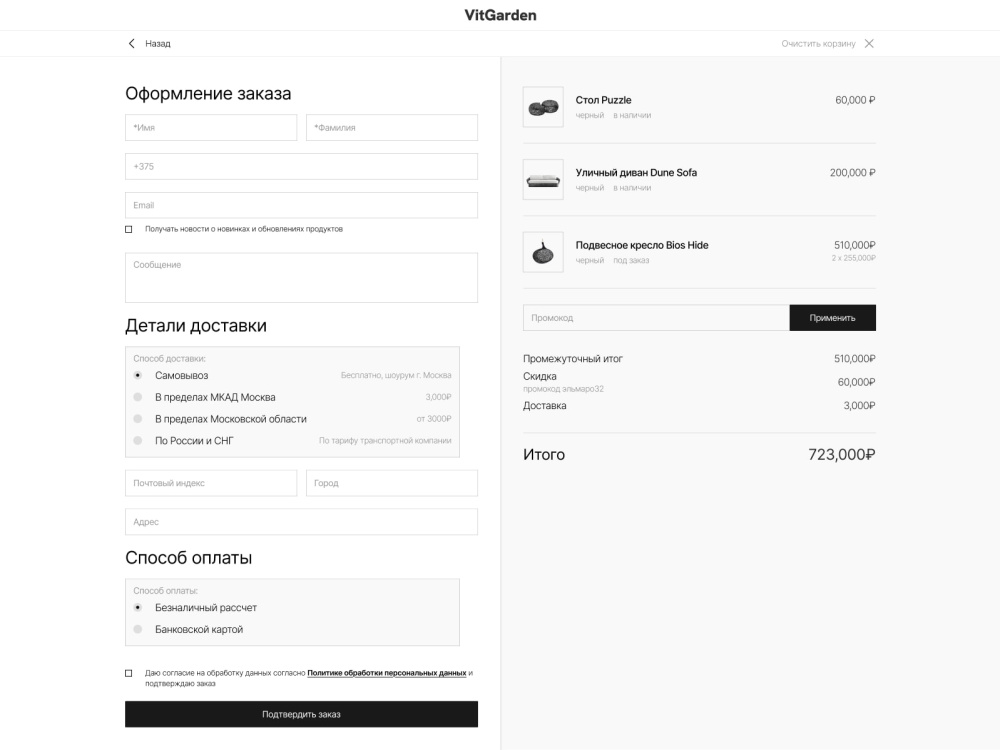Image resolution: width=1000 pixels, height=750 pixels.
Task: Tick the data processing consent checkbox
Action: (x=129, y=673)
